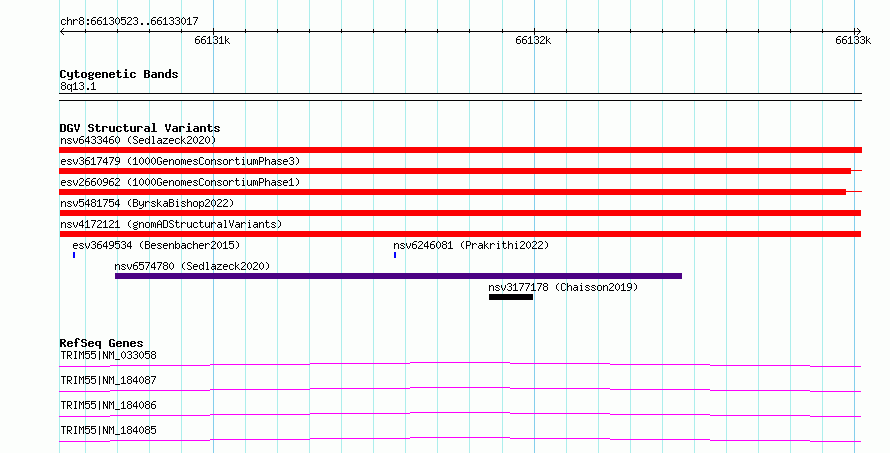This screenshot has height=453, width=890.
Task: Click the magenta line for TRIM55|NM_033058
Action: coord(460,364)
